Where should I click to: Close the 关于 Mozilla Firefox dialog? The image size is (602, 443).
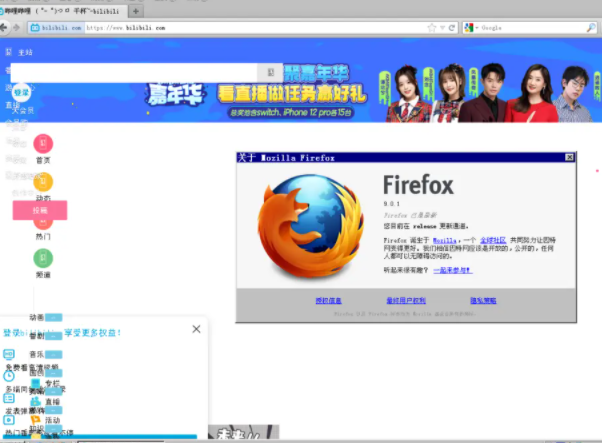(569, 157)
